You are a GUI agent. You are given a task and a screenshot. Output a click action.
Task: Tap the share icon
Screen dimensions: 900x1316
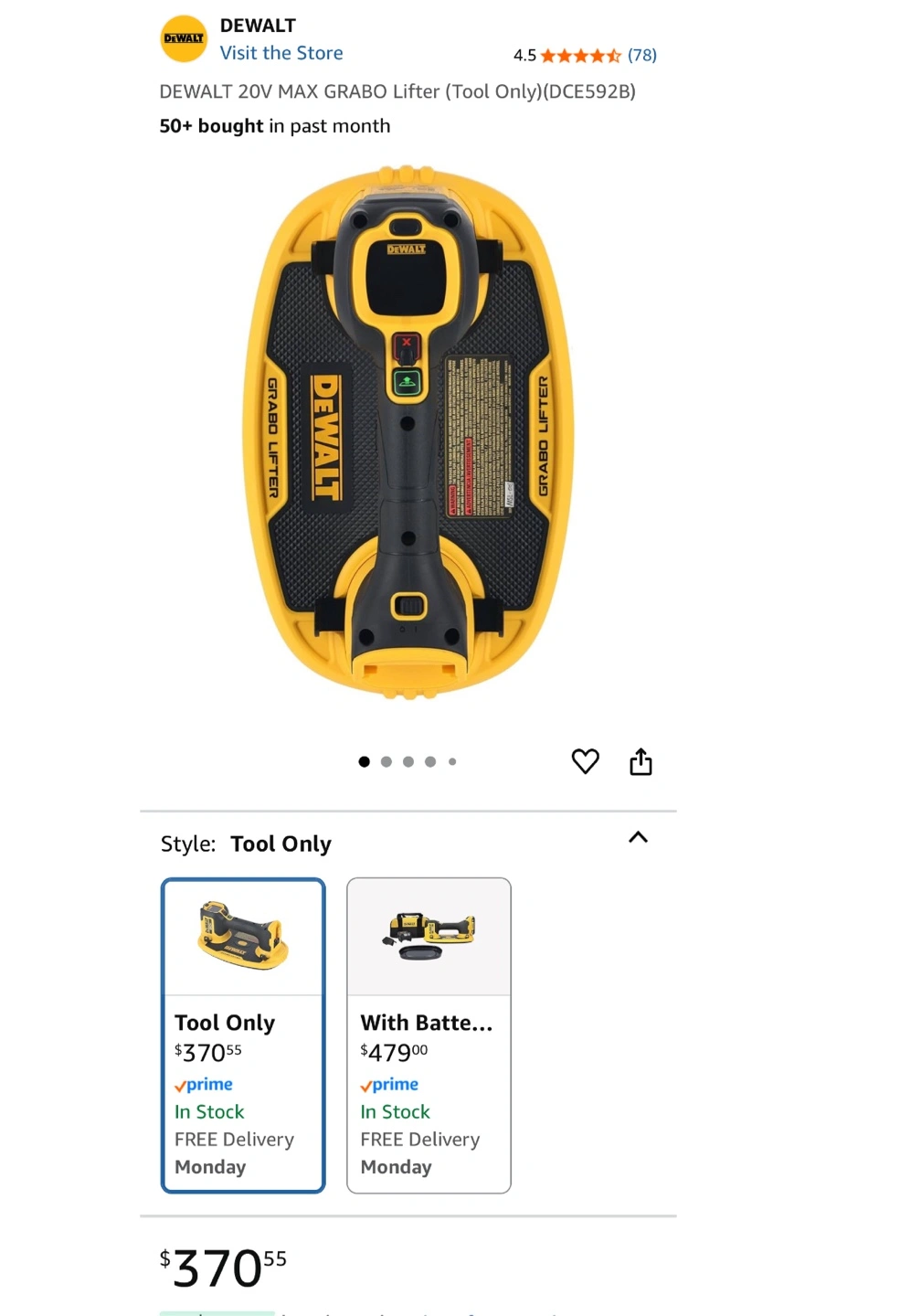(x=641, y=761)
